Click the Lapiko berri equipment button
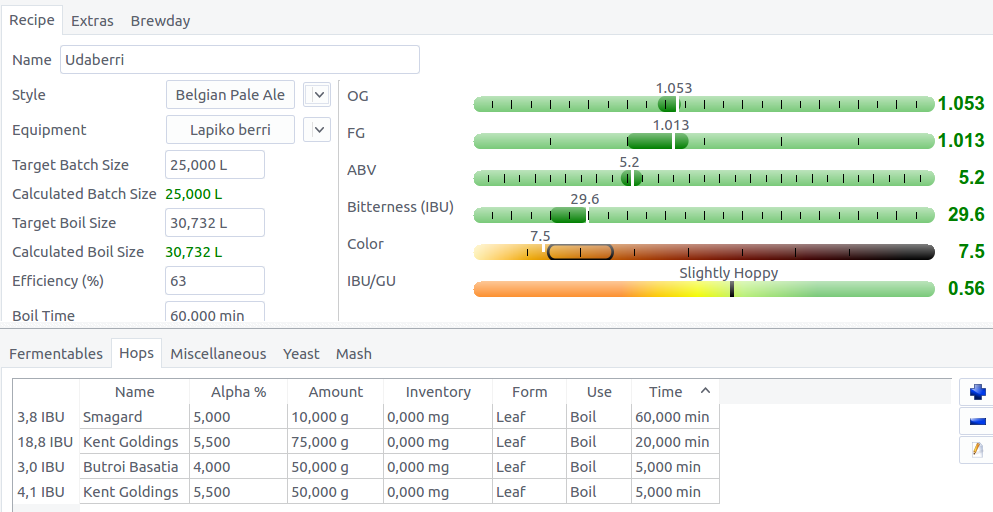This screenshot has width=993, height=512. coord(230,130)
